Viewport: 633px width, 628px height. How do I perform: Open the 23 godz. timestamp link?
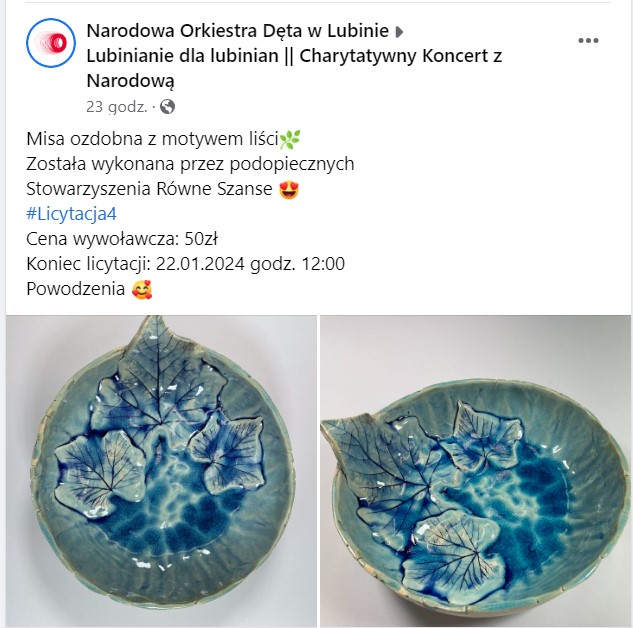click(x=116, y=107)
